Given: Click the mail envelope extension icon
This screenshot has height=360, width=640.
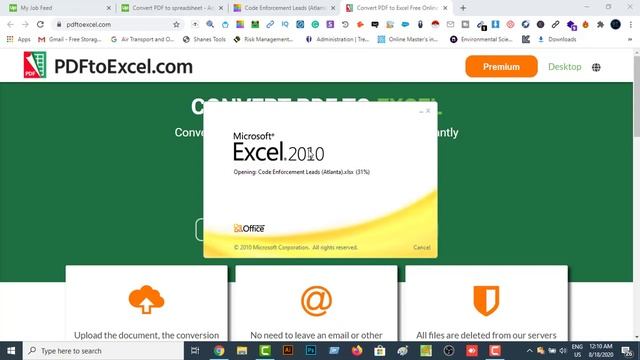Looking at the screenshot, I should (x=450, y=24).
